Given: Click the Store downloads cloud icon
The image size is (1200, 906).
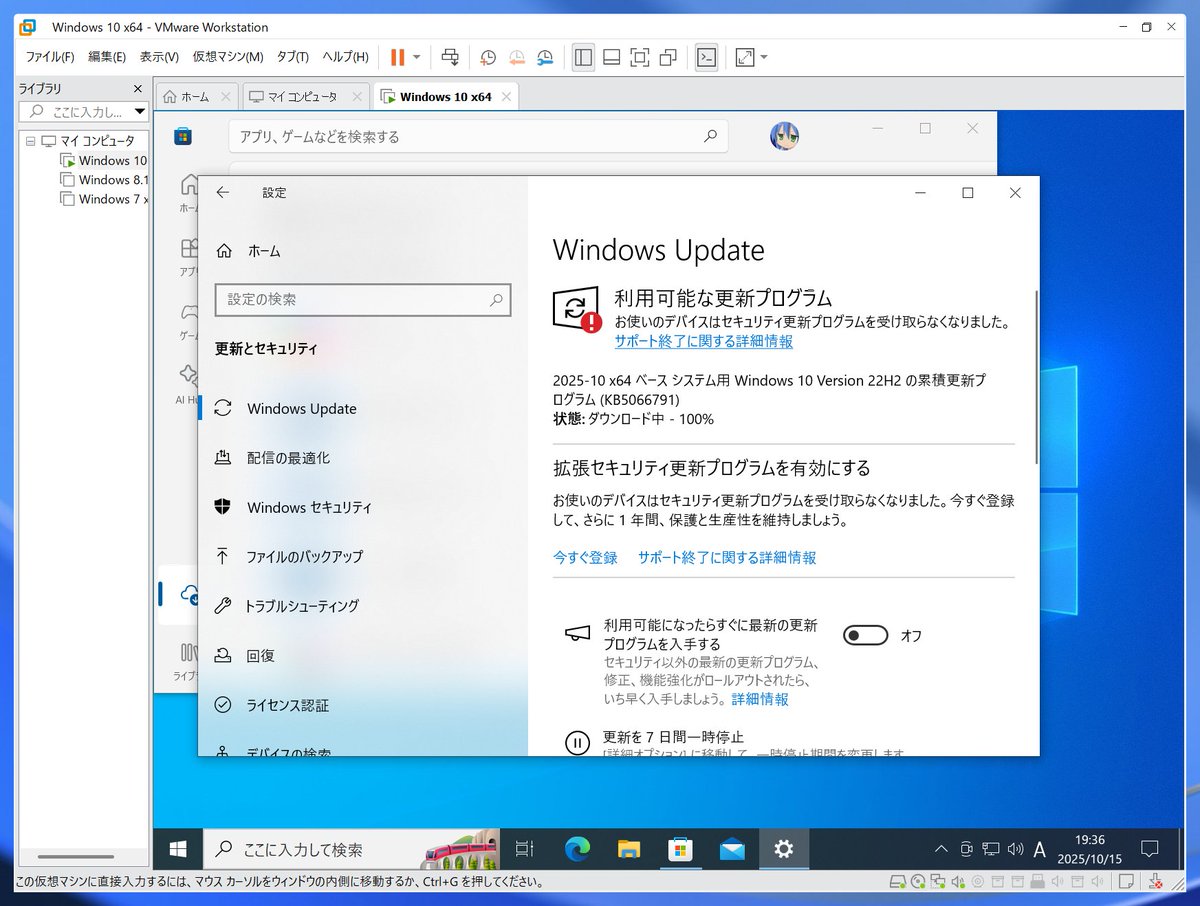Looking at the screenshot, I should point(188,595).
